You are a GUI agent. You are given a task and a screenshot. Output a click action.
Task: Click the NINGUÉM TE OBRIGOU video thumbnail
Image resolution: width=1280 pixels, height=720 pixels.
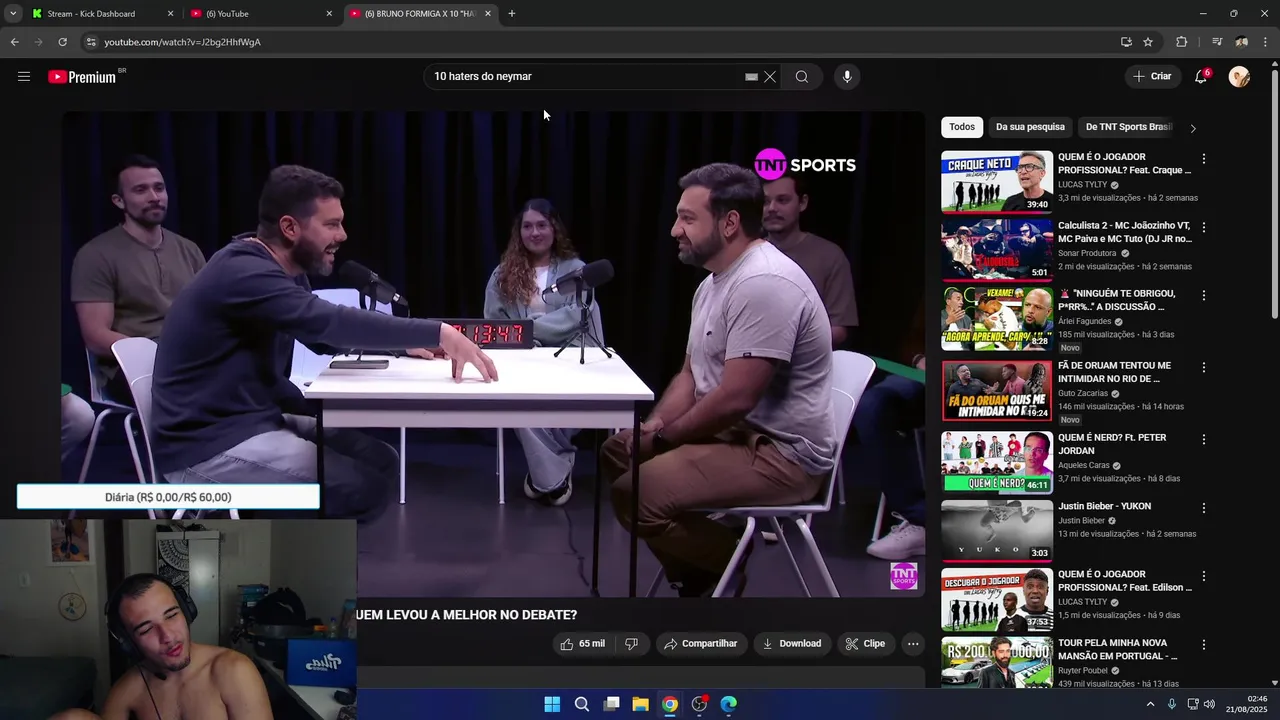click(x=997, y=319)
